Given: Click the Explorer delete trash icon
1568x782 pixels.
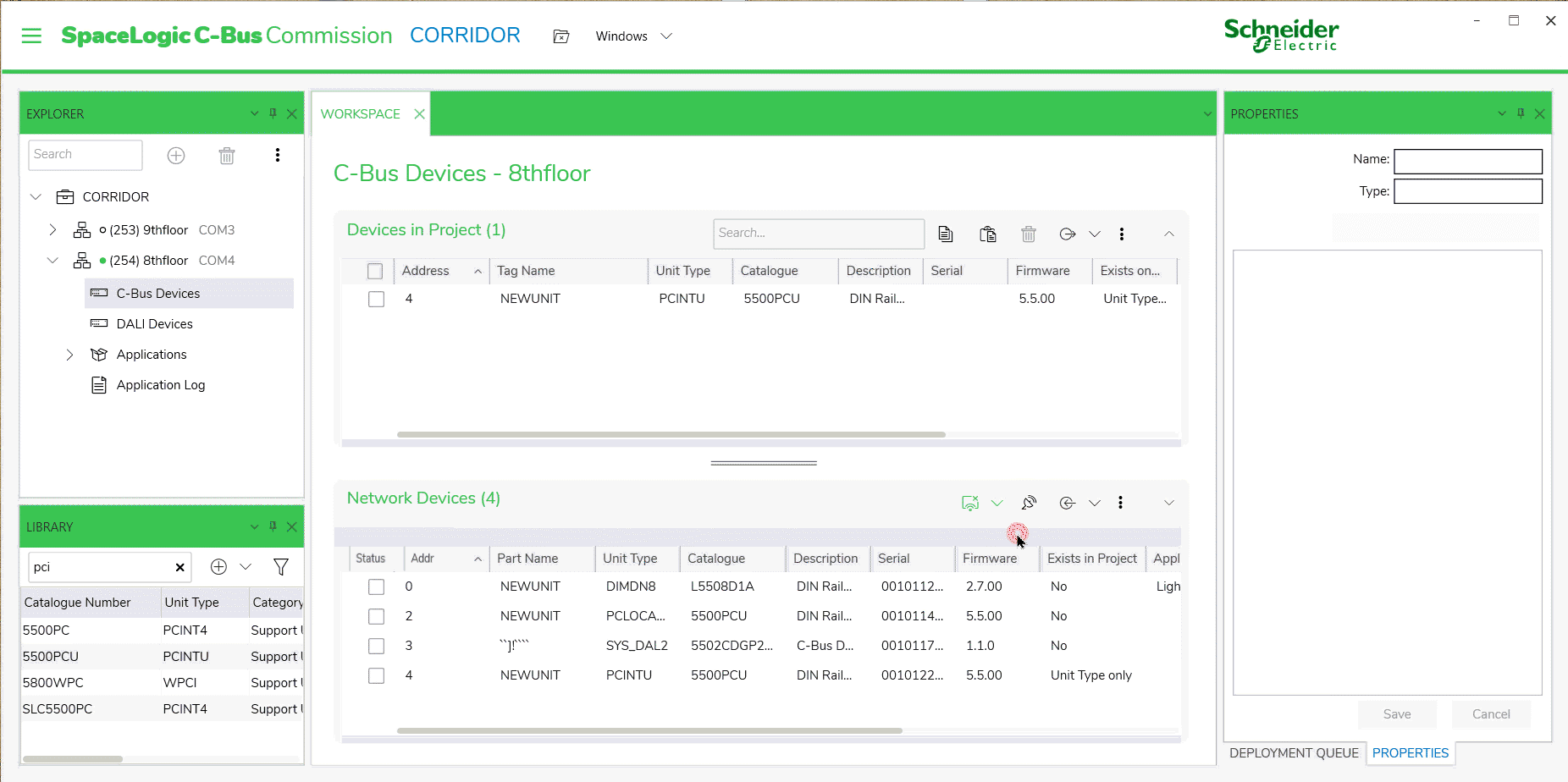Looking at the screenshot, I should (x=227, y=156).
